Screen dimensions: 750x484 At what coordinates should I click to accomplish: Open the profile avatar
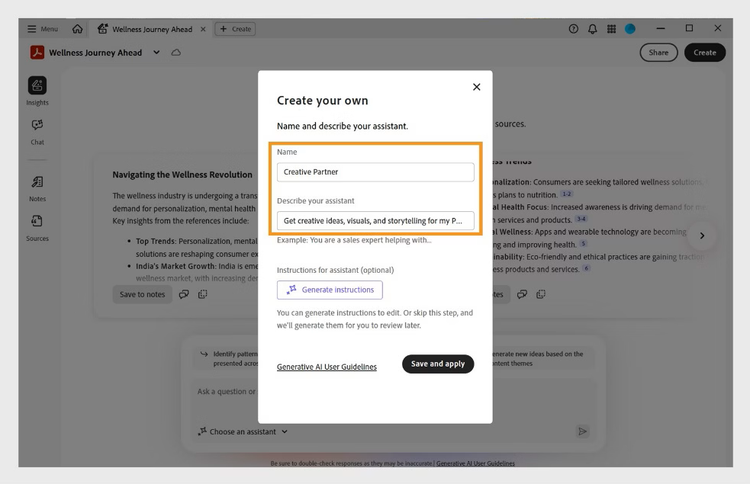630,29
